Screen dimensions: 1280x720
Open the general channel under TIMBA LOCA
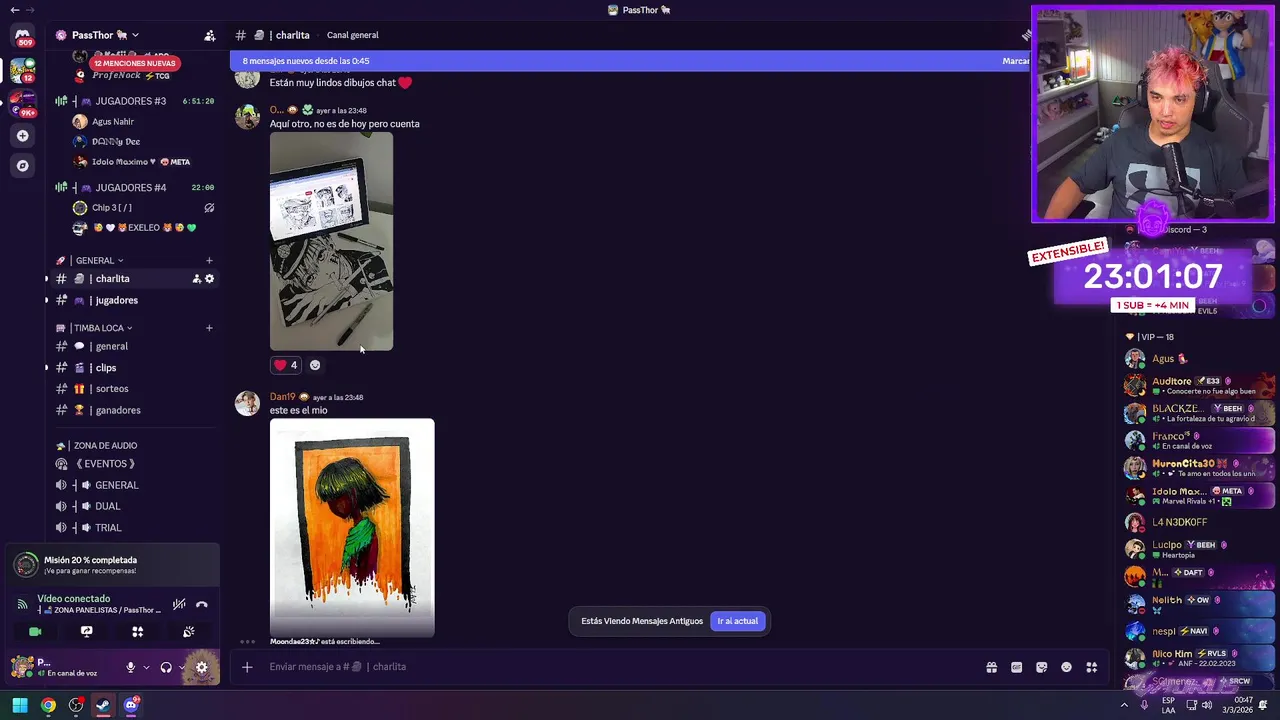coord(132,346)
